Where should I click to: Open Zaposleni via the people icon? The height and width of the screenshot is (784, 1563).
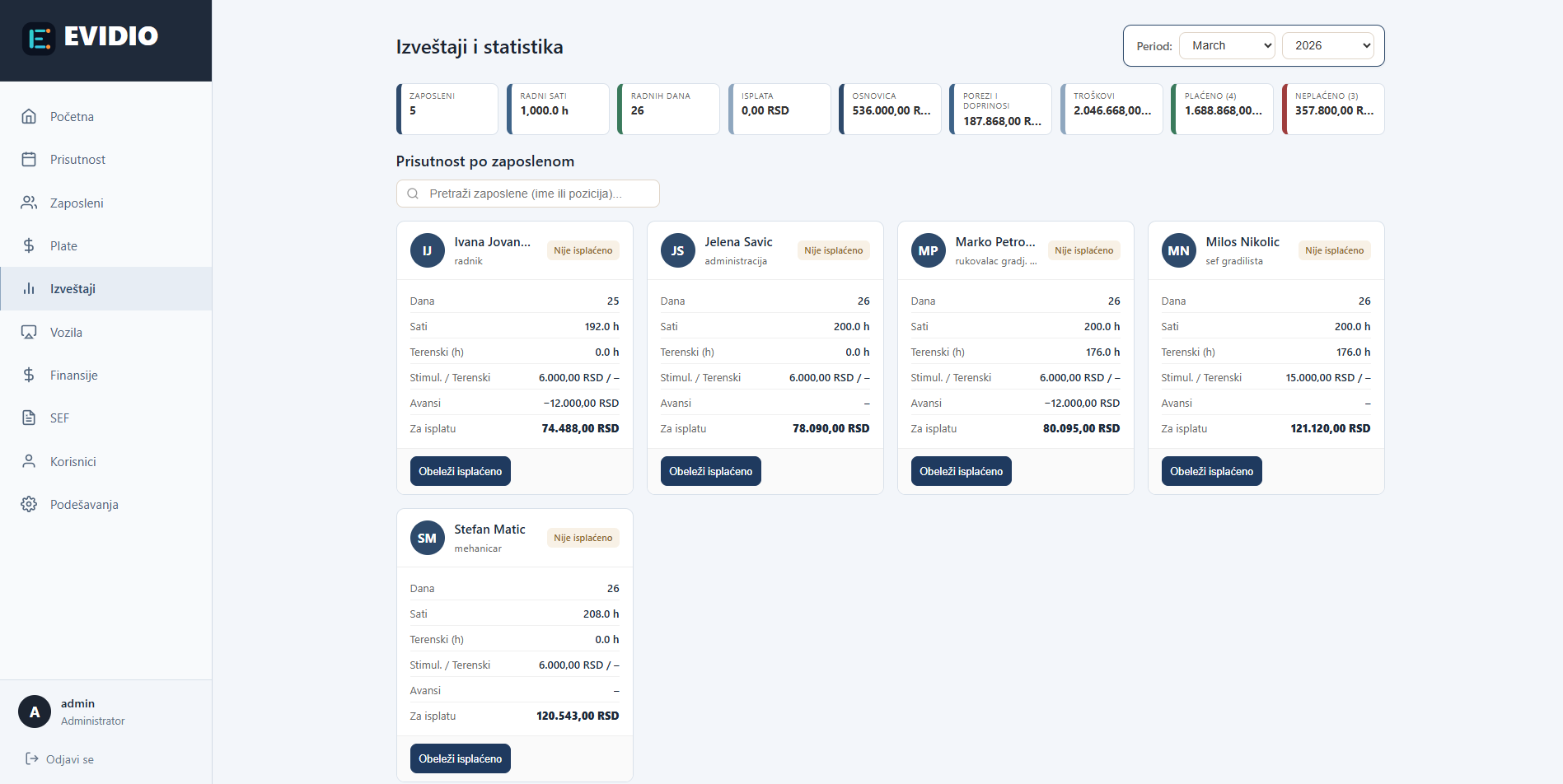(x=30, y=202)
